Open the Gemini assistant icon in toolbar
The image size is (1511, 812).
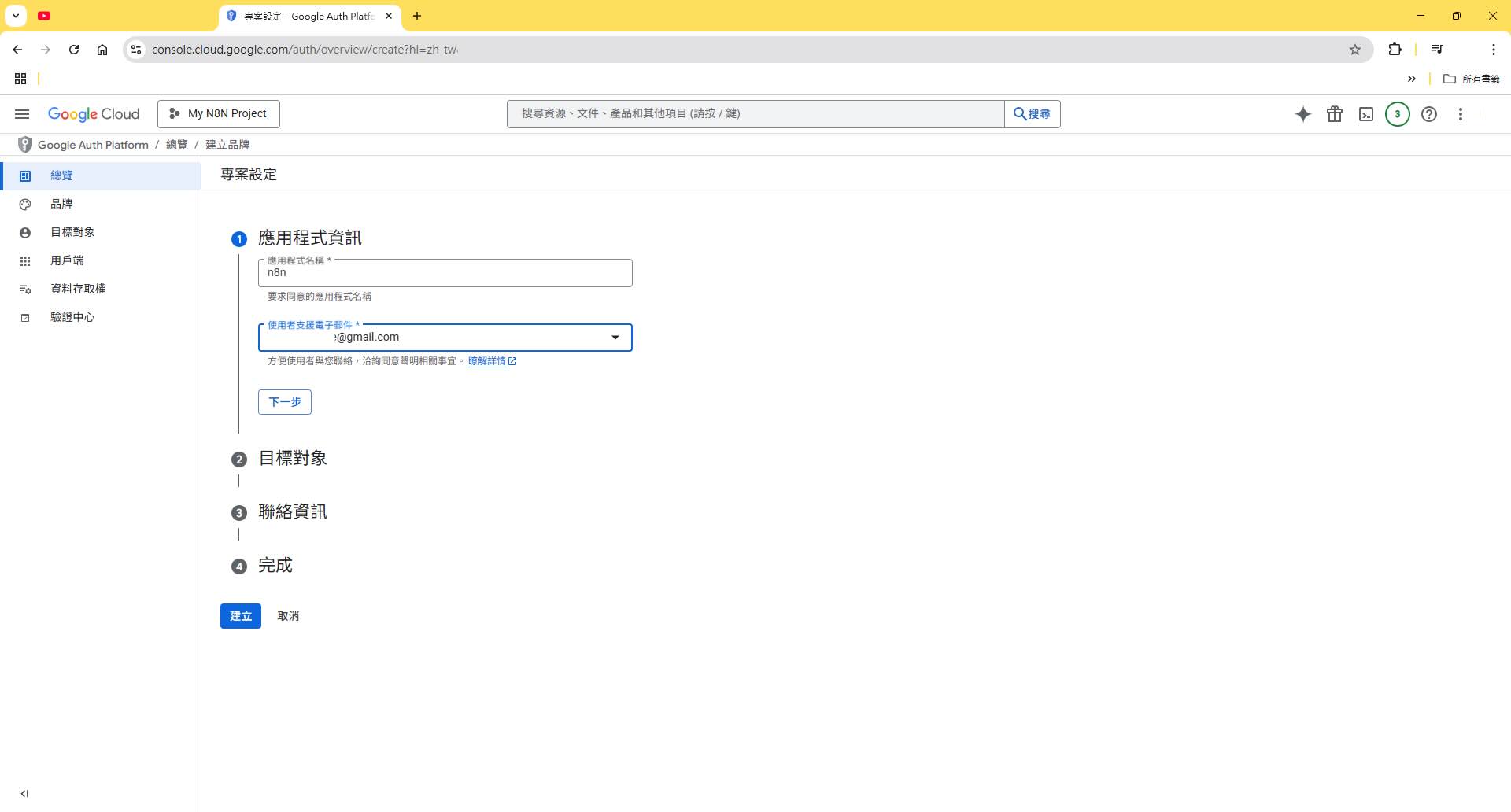(1303, 114)
